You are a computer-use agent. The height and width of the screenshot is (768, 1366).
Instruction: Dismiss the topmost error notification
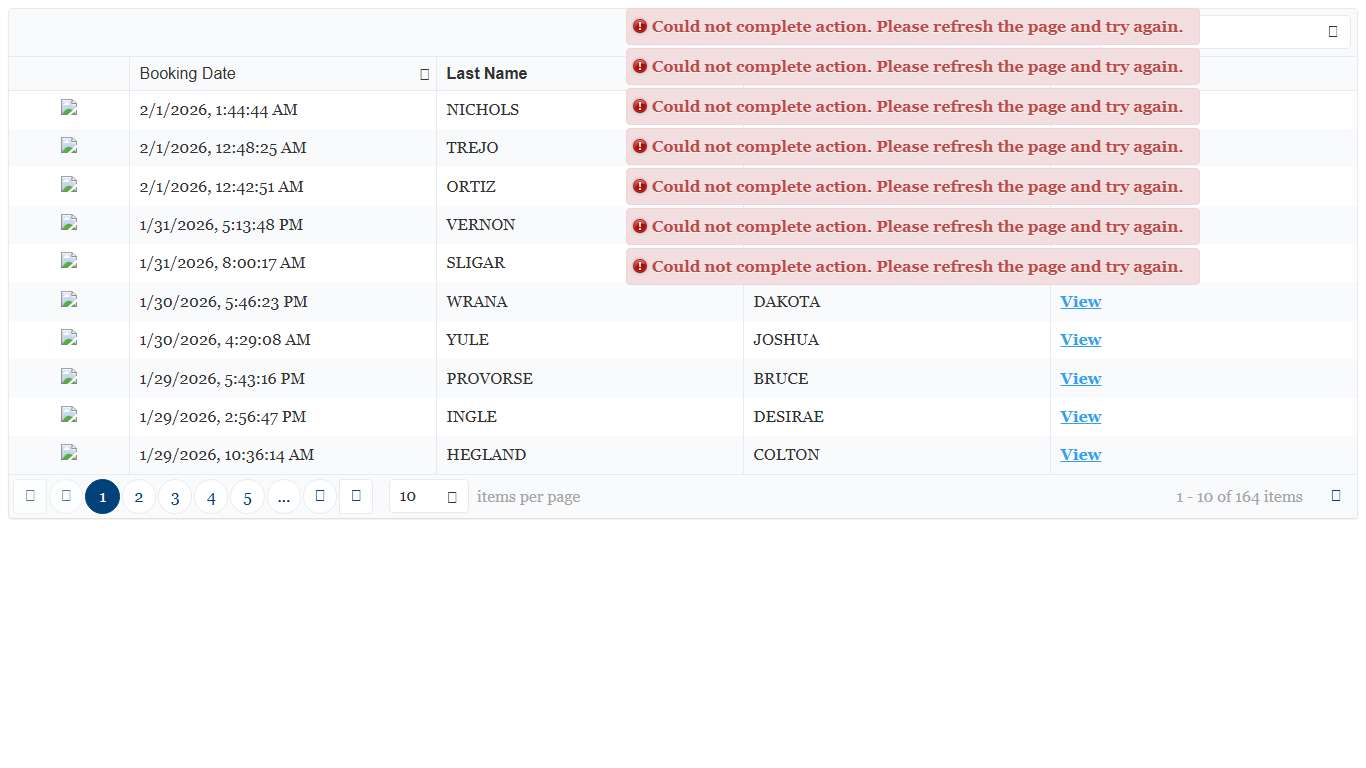(912, 27)
